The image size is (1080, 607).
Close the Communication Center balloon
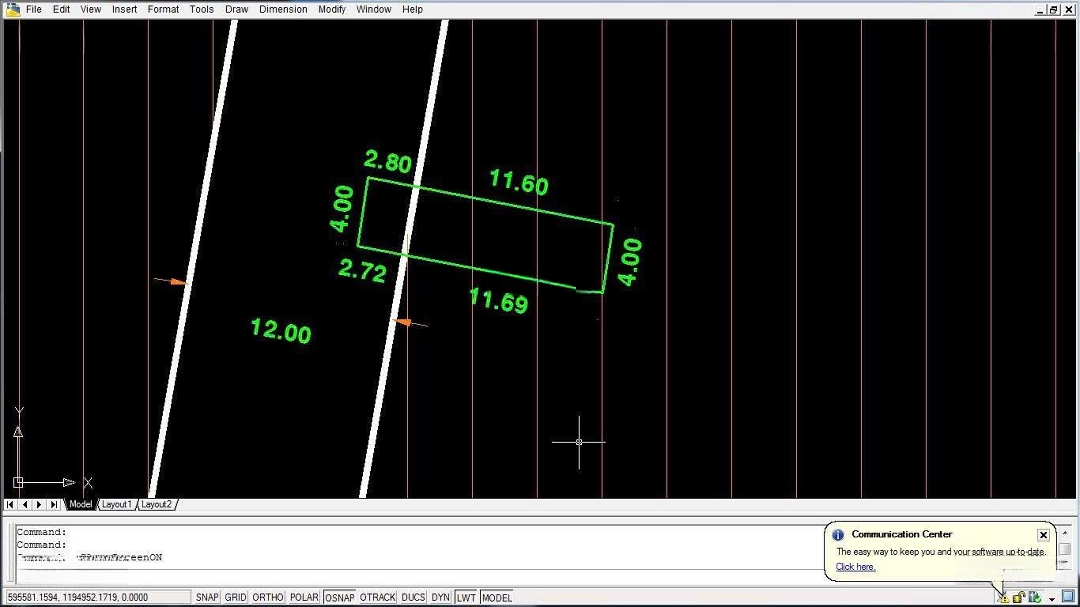point(1043,535)
